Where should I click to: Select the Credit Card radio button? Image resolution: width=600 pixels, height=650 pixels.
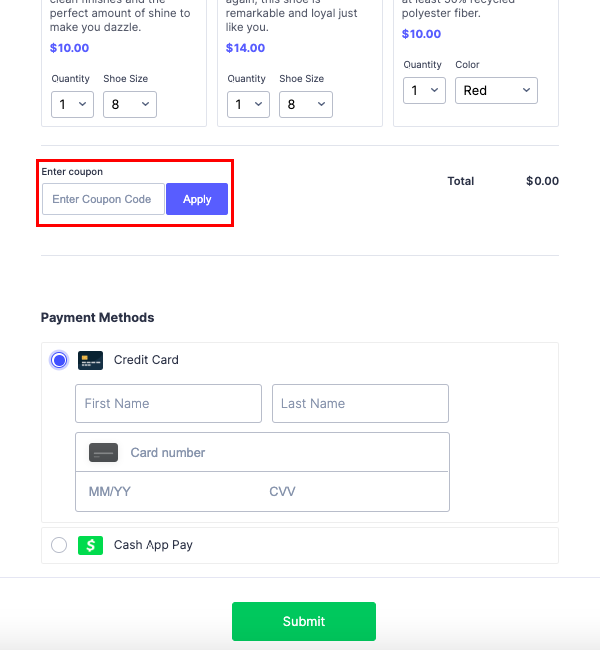tap(59, 360)
